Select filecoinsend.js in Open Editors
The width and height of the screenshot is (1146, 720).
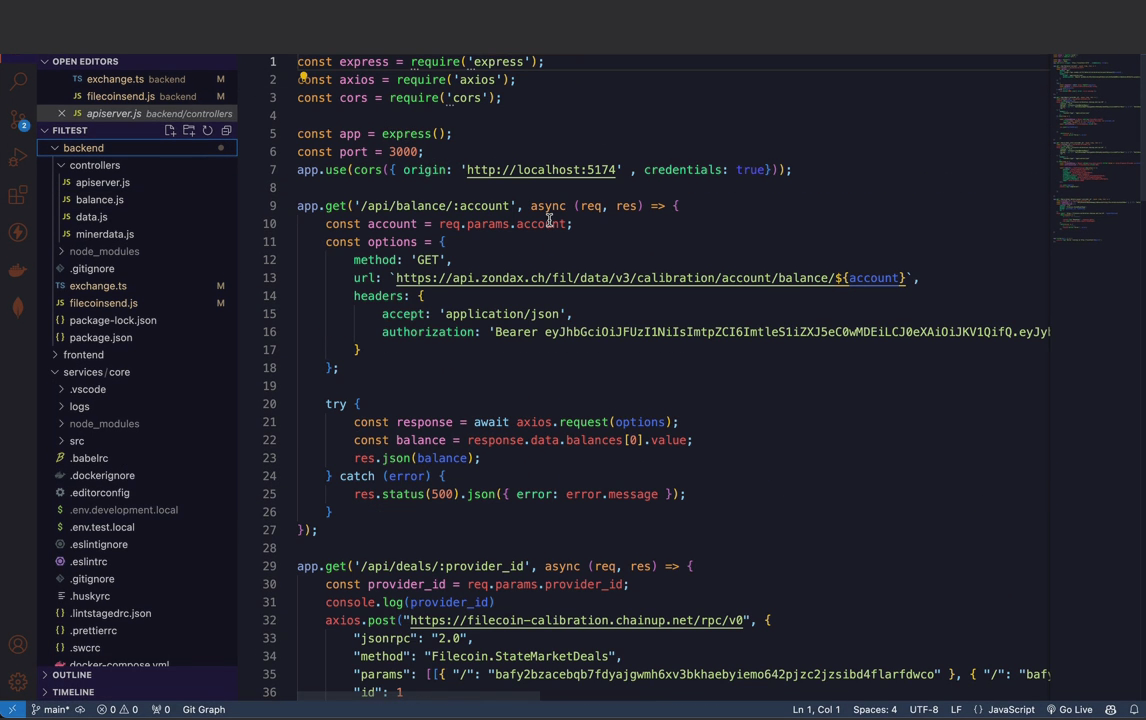pyautogui.click(x=137, y=96)
